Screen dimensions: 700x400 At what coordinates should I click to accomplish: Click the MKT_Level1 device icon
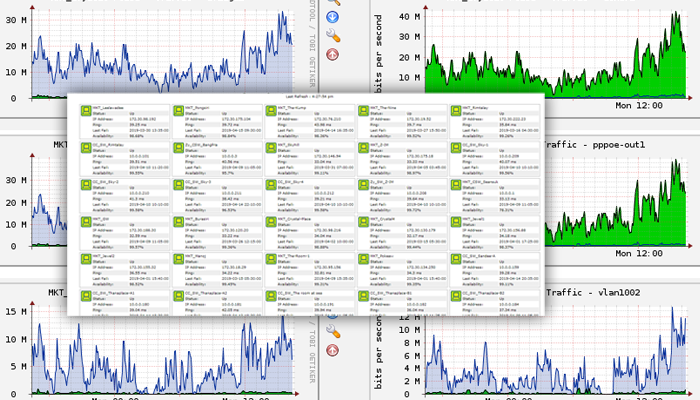click(456, 222)
